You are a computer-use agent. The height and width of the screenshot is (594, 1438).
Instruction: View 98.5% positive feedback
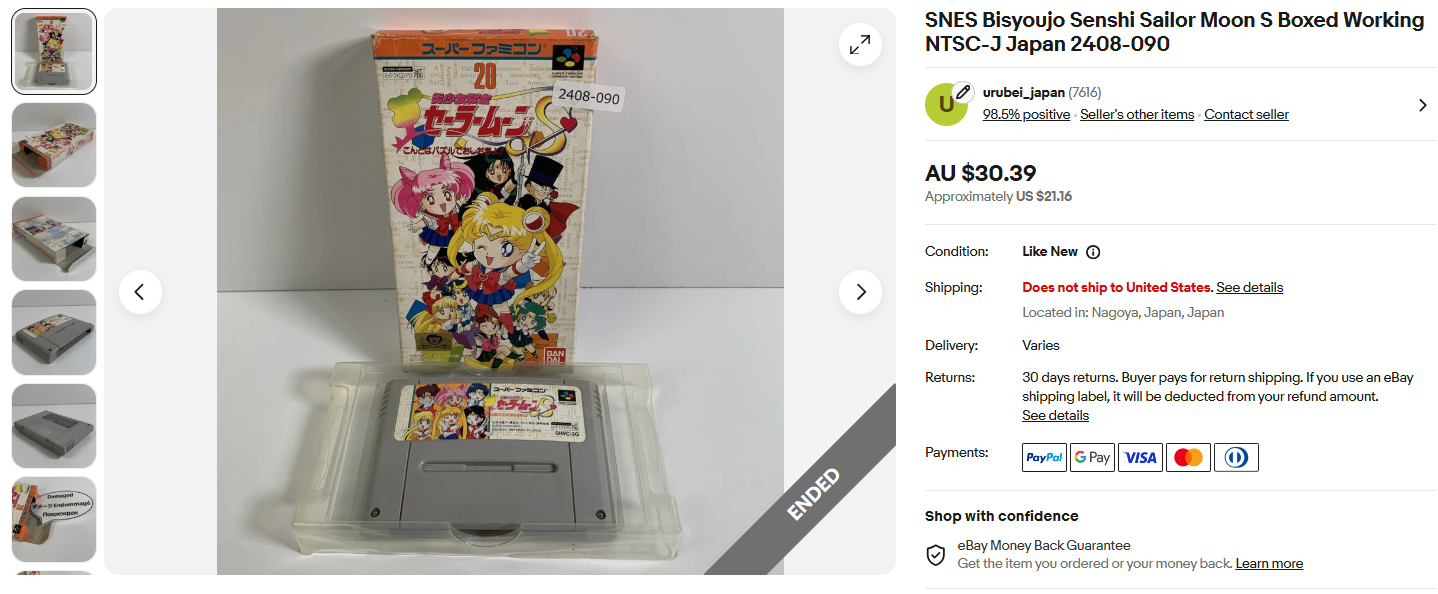point(1026,115)
